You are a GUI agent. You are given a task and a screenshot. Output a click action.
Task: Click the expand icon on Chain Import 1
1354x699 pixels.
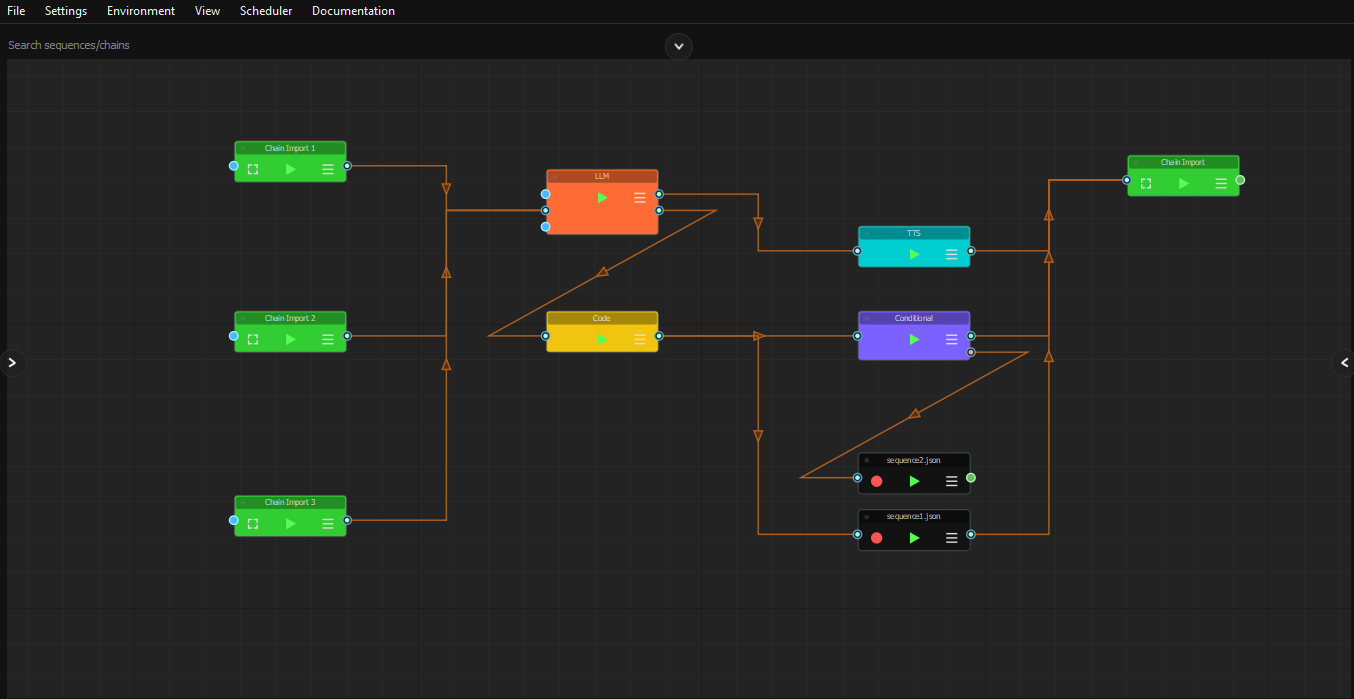(x=253, y=169)
